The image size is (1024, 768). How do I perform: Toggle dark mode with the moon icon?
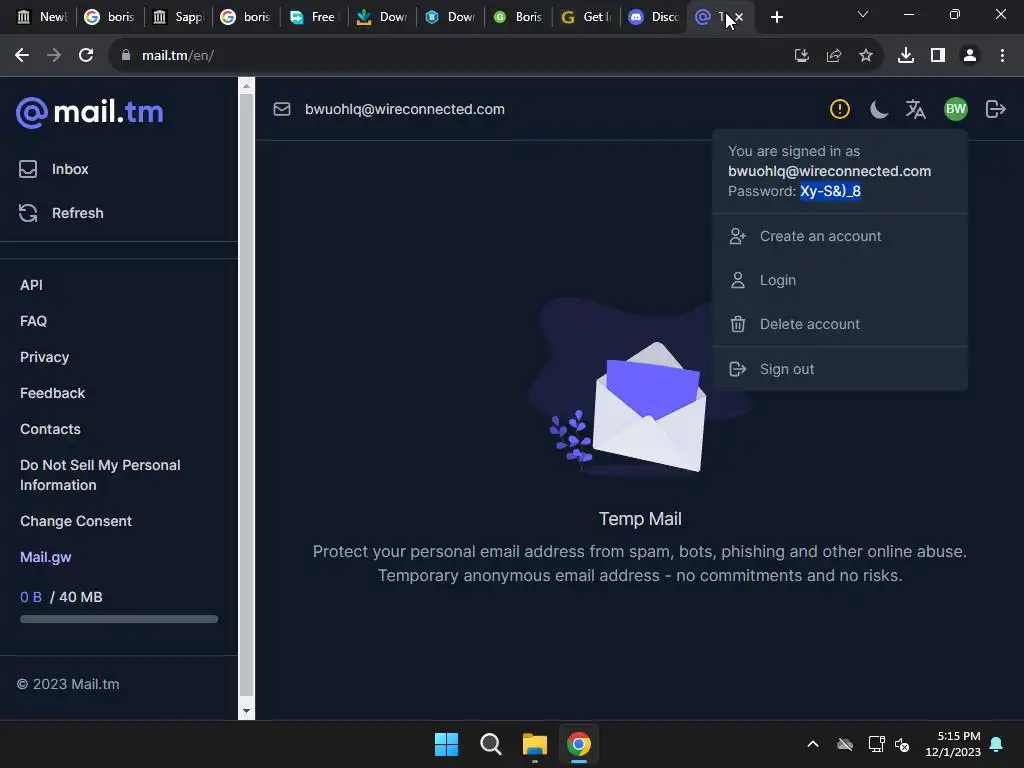point(878,109)
